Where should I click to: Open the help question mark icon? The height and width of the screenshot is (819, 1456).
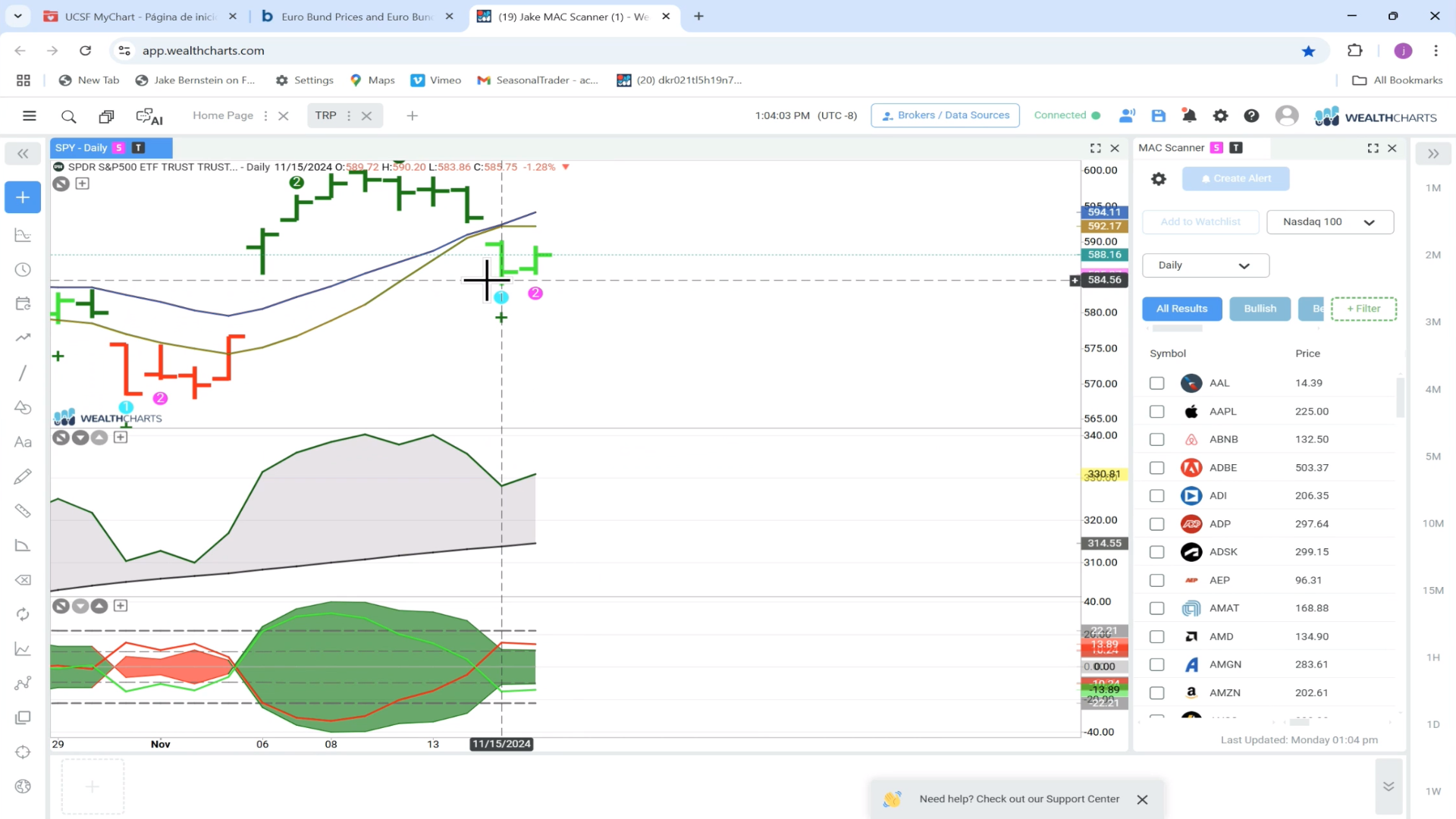(1251, 115)
